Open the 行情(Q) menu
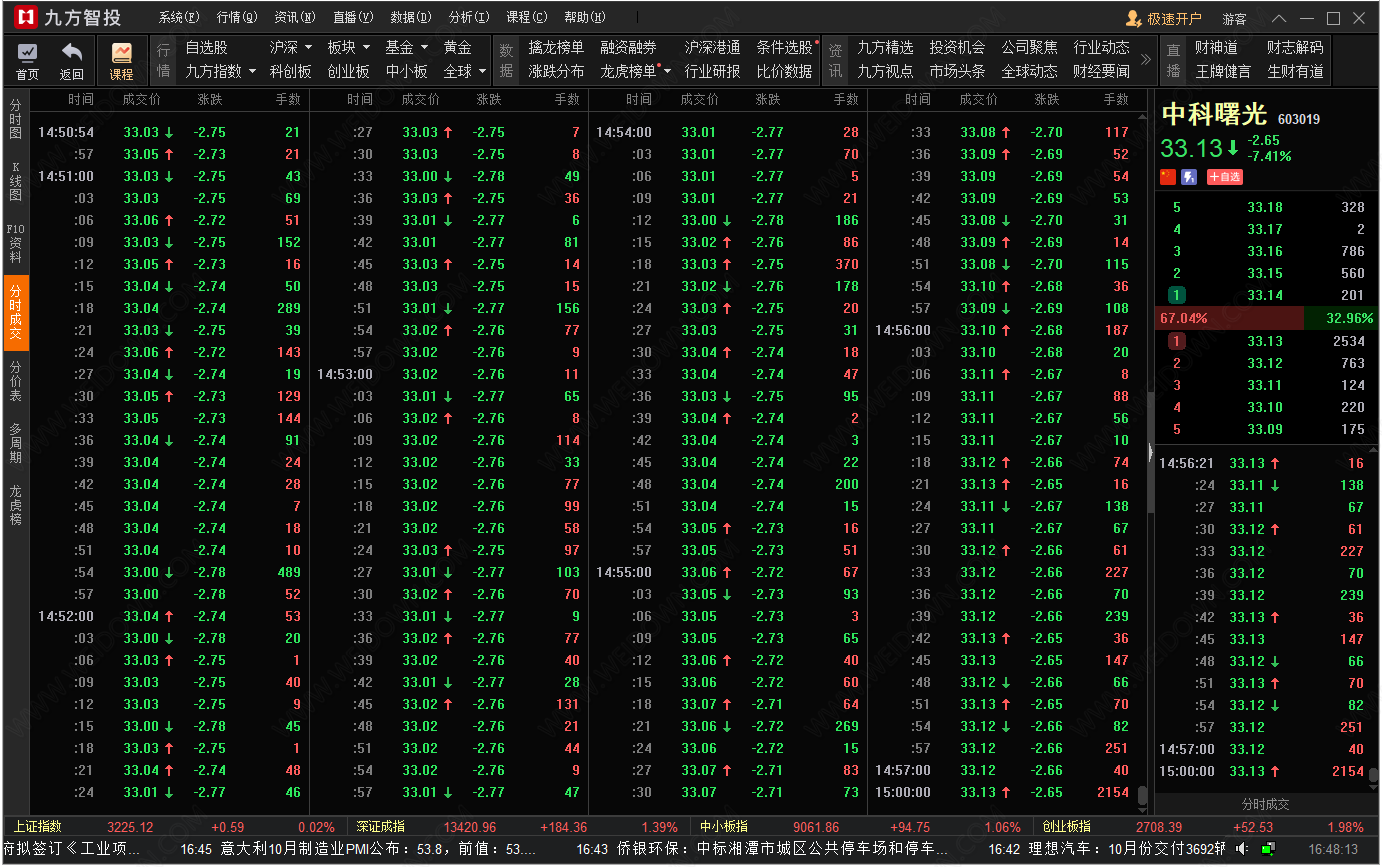 pyautogui.click(x=237, y=18)
